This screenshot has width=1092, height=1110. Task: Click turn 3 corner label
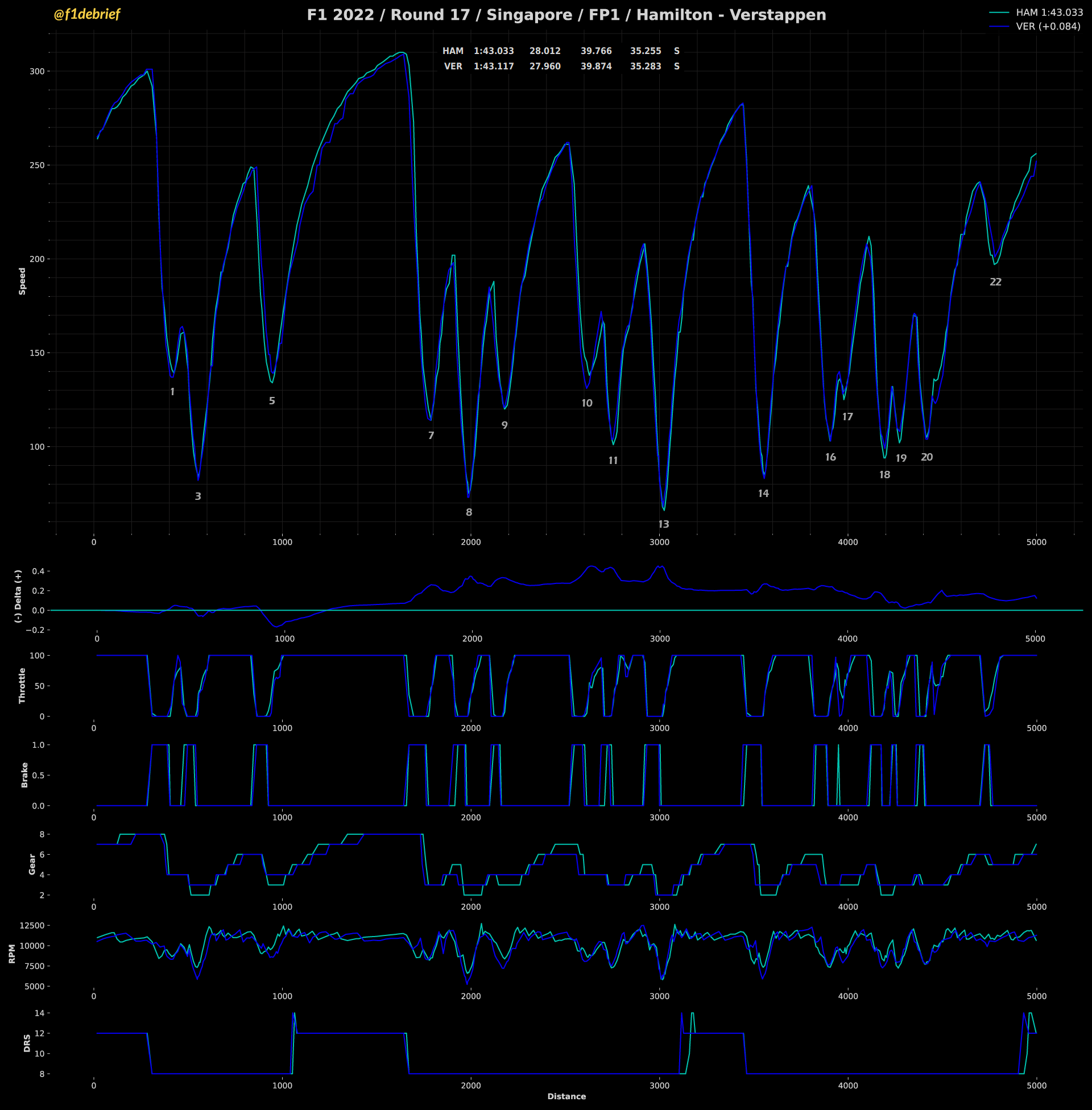coord(198,496)
